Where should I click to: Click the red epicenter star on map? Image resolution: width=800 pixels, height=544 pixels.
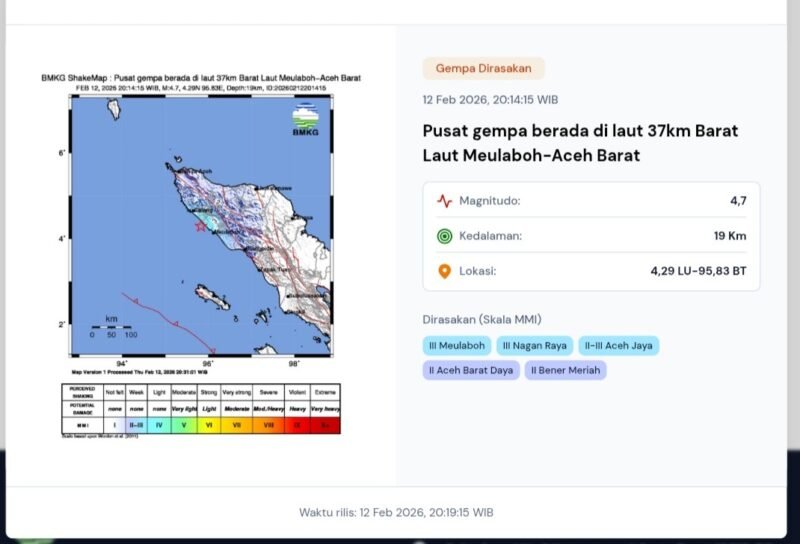[201, 226]
